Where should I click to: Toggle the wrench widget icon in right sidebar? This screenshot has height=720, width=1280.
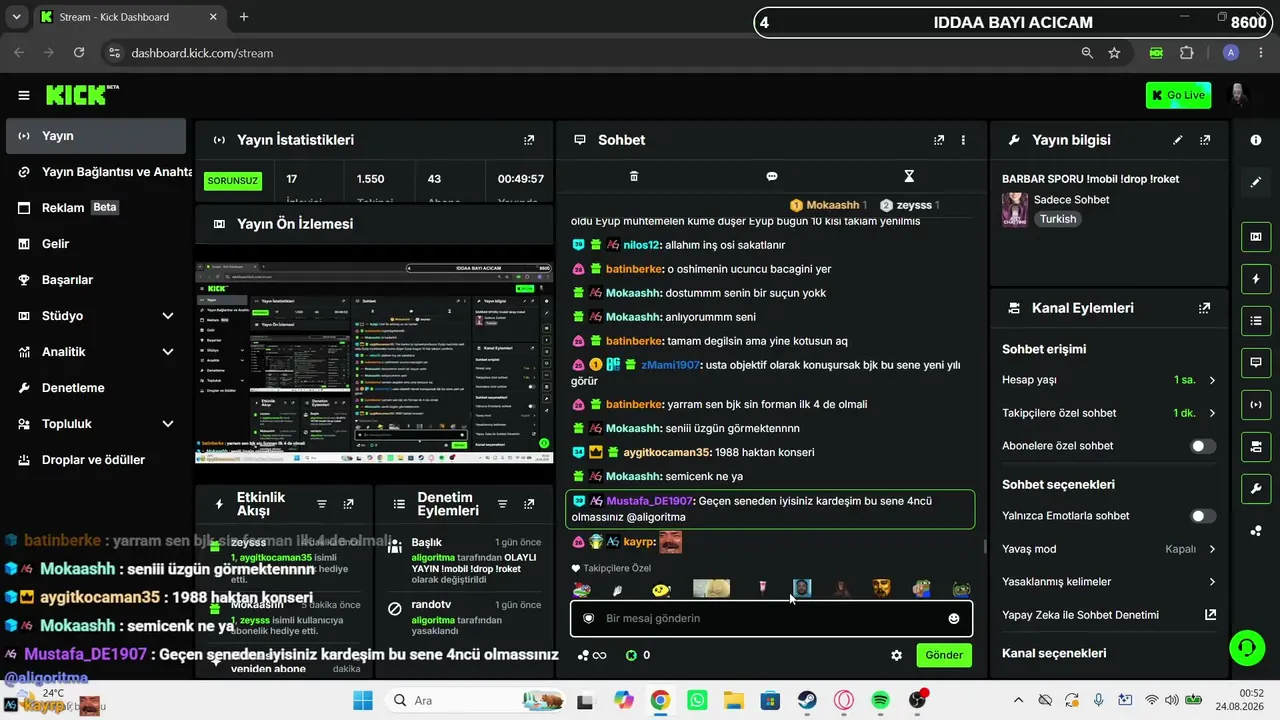coord(1256,488)
